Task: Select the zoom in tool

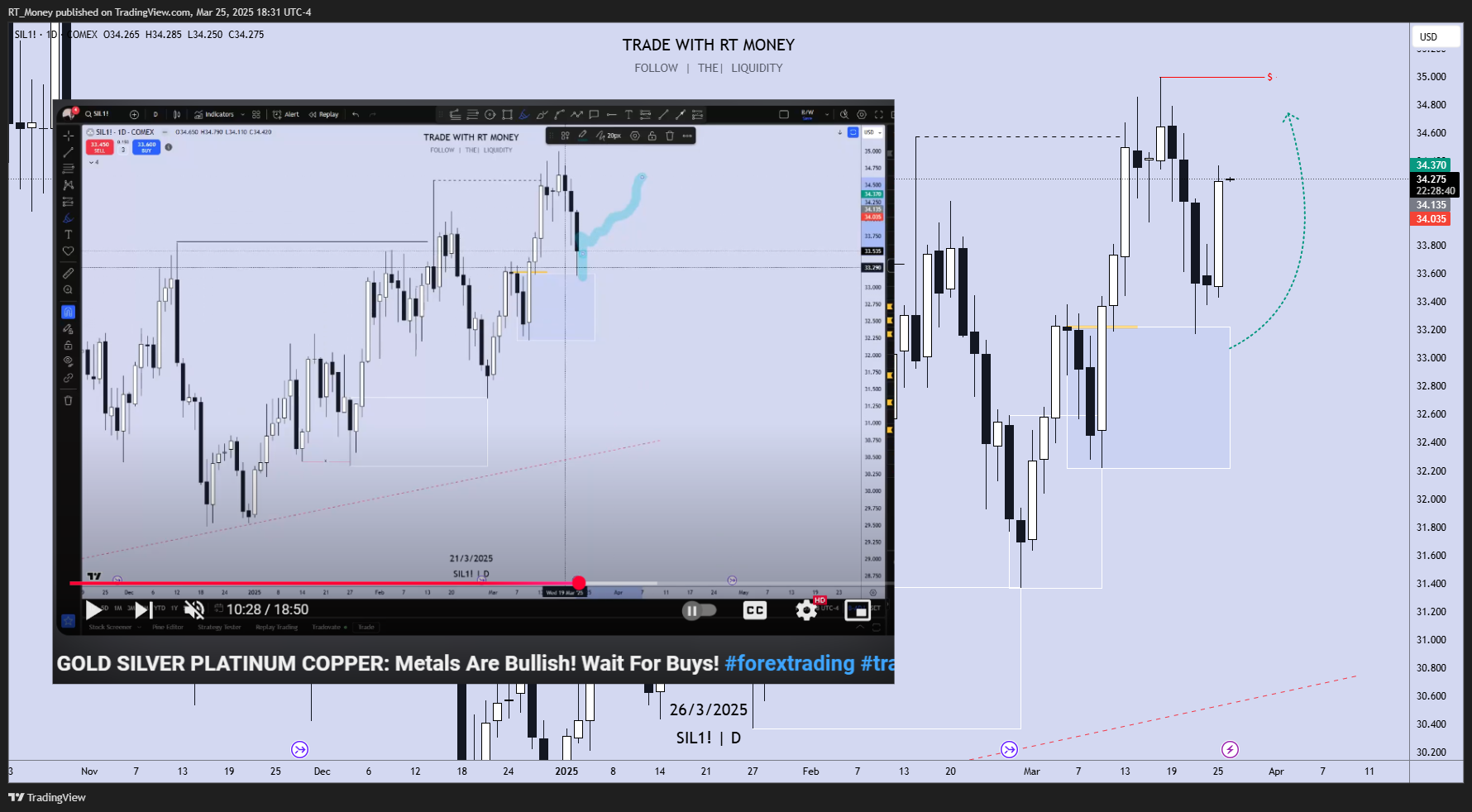Action: point(68,290)
